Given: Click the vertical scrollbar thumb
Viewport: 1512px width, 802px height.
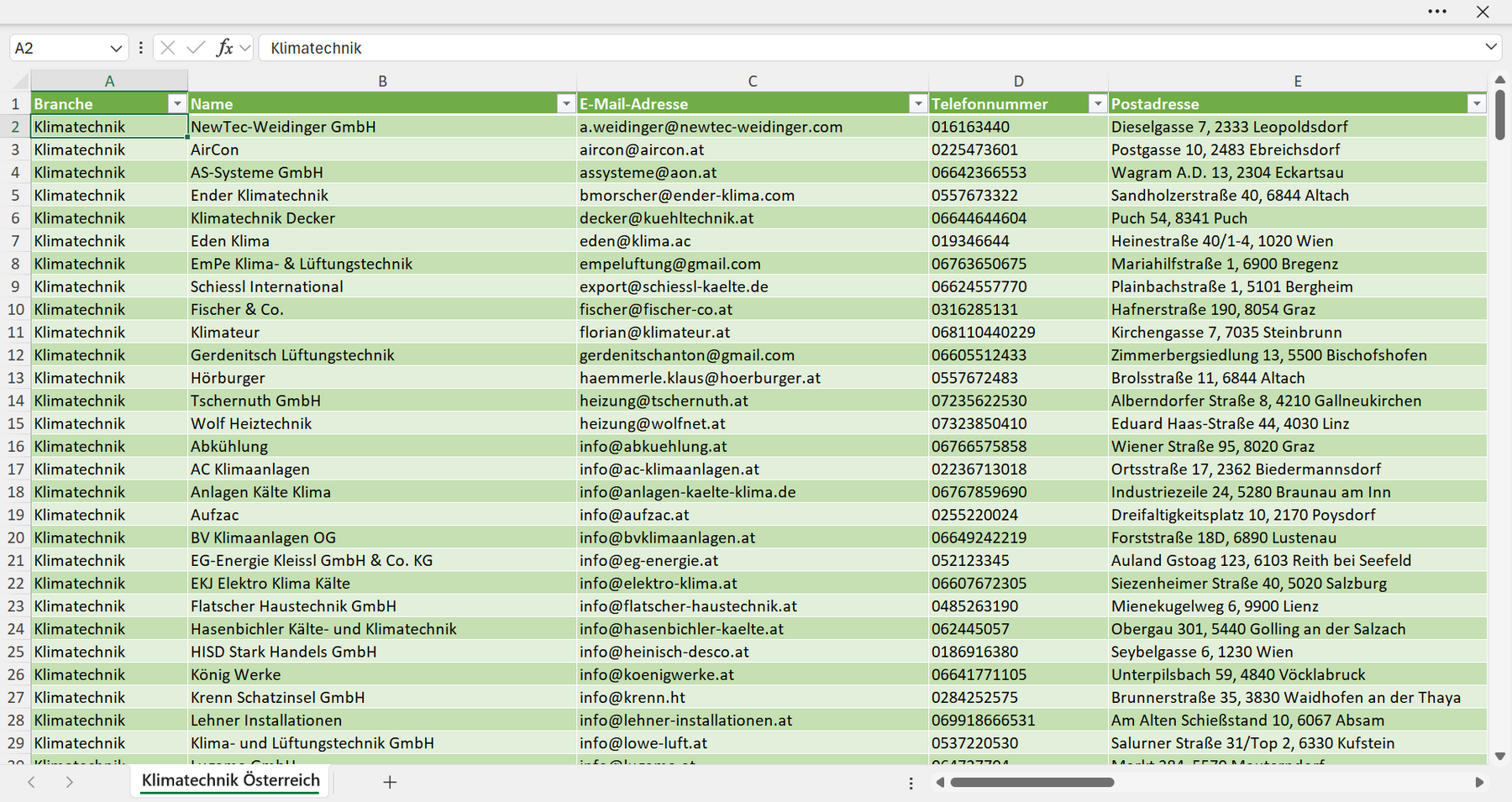Looking at the screenshot, I should point(1500,114).
